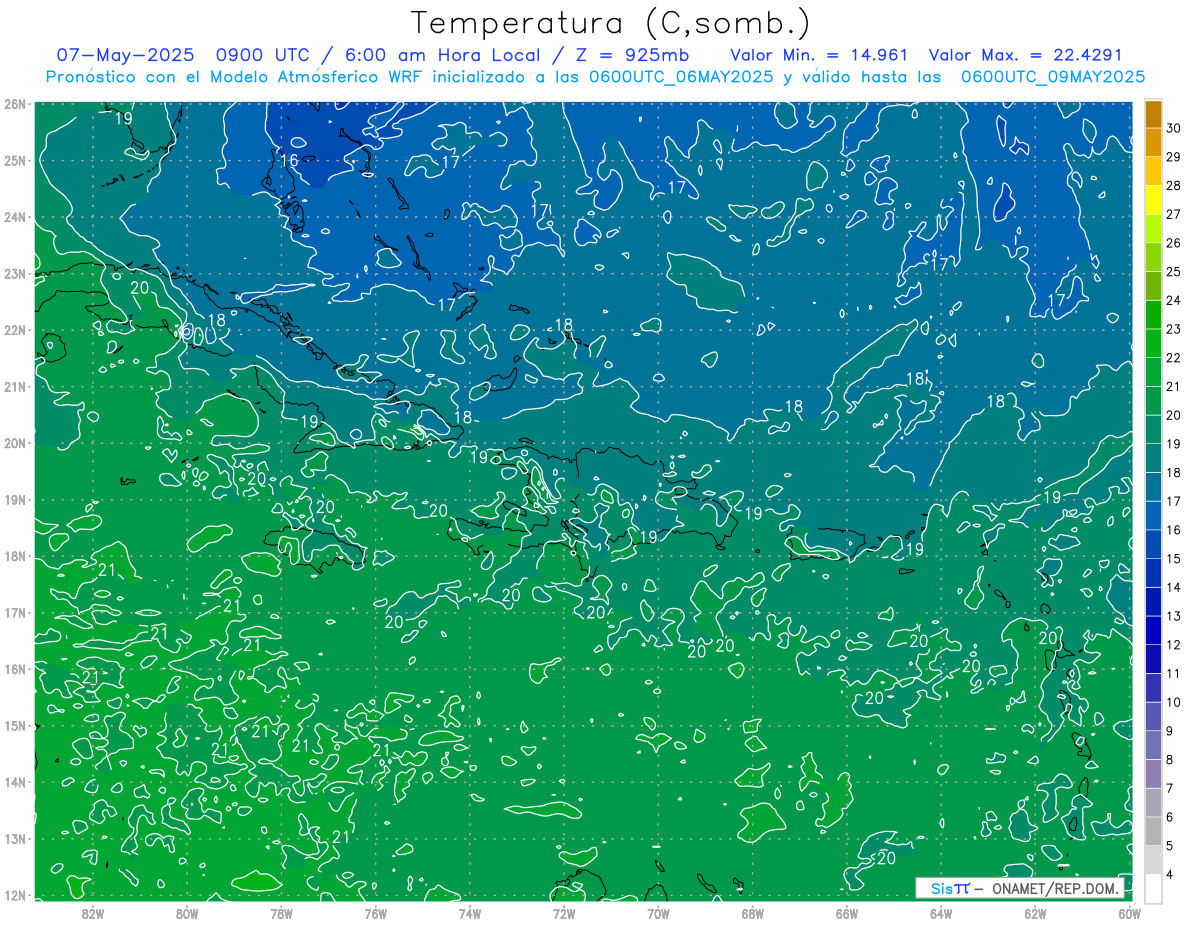Click the "20N" latitude axis label
The height and width of the screenshot is (927, 1200).
[15, 443]
